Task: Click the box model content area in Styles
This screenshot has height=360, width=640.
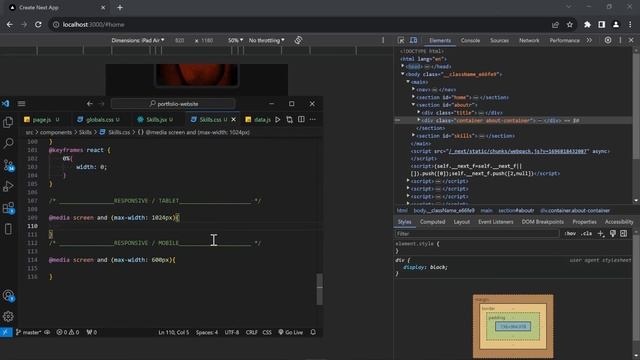Action: coord(513,327)
